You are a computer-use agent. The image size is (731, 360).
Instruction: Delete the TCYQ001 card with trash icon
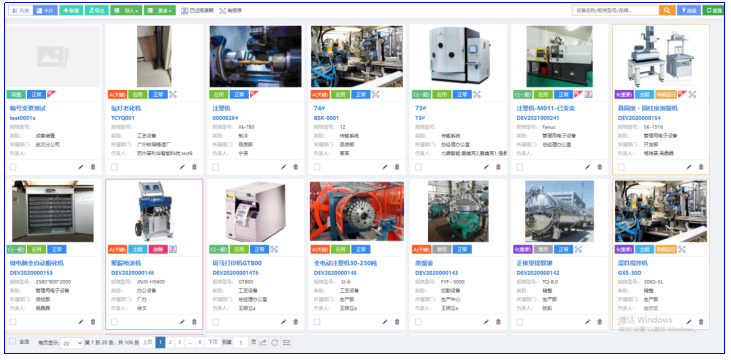(194, 167)
